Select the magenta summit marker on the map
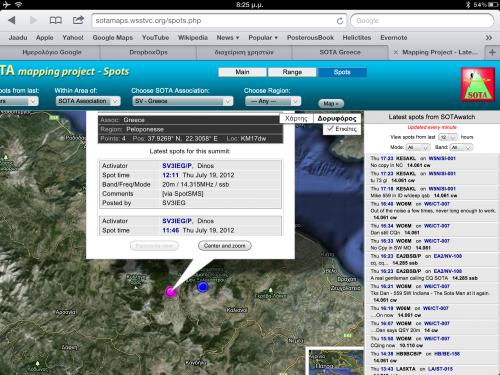Viewport: 500px width, 375px height. 171,292
